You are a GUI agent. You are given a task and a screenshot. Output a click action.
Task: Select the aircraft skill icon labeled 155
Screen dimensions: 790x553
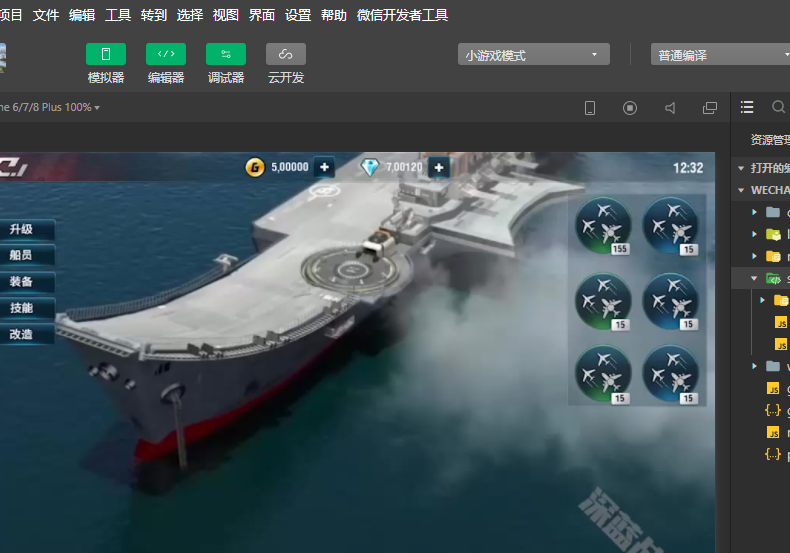[x=603, y=225]
